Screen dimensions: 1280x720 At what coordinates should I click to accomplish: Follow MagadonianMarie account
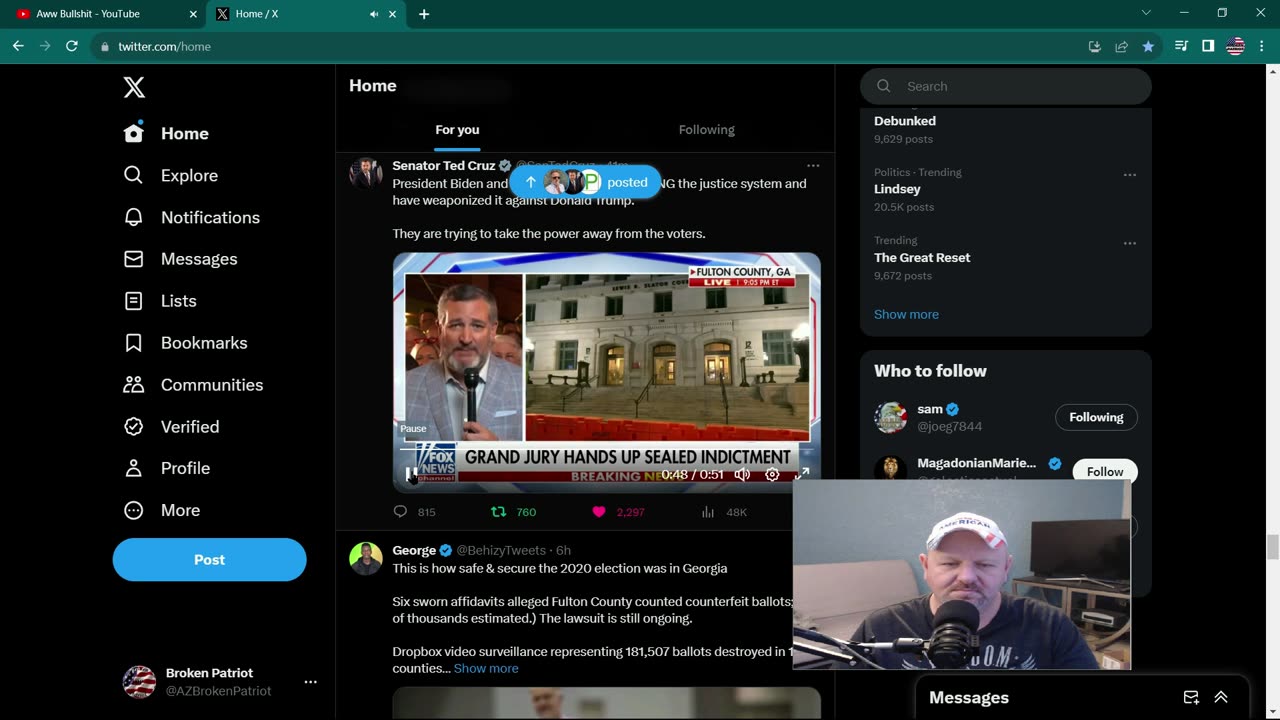coord(1105,472)
